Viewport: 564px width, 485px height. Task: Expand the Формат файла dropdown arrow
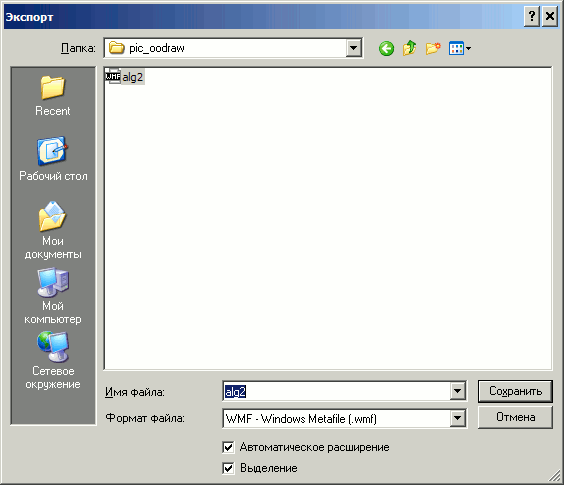click(458, 418)
